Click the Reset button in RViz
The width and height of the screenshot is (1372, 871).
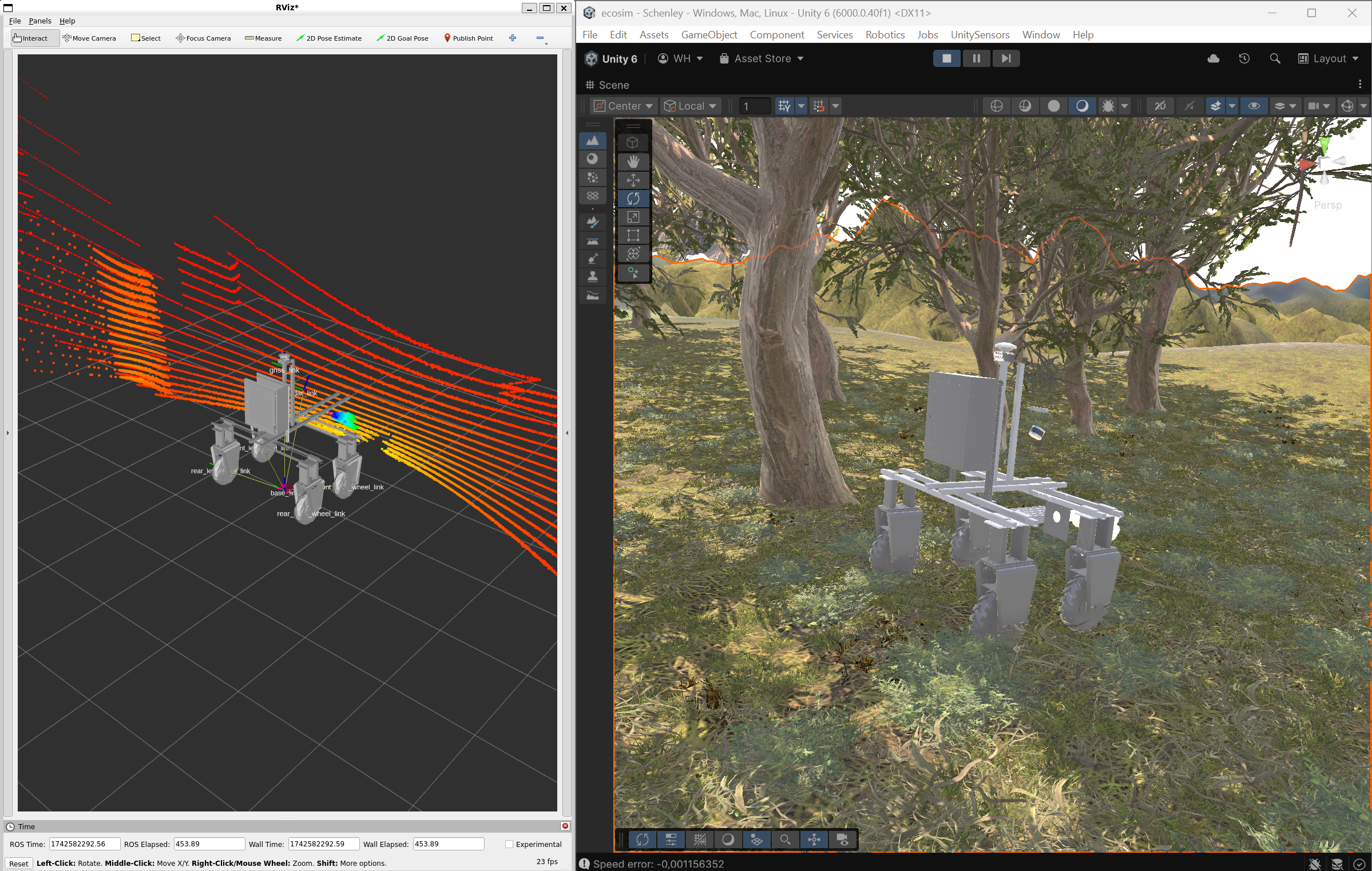pyautogui.click(x=19, y=863)
